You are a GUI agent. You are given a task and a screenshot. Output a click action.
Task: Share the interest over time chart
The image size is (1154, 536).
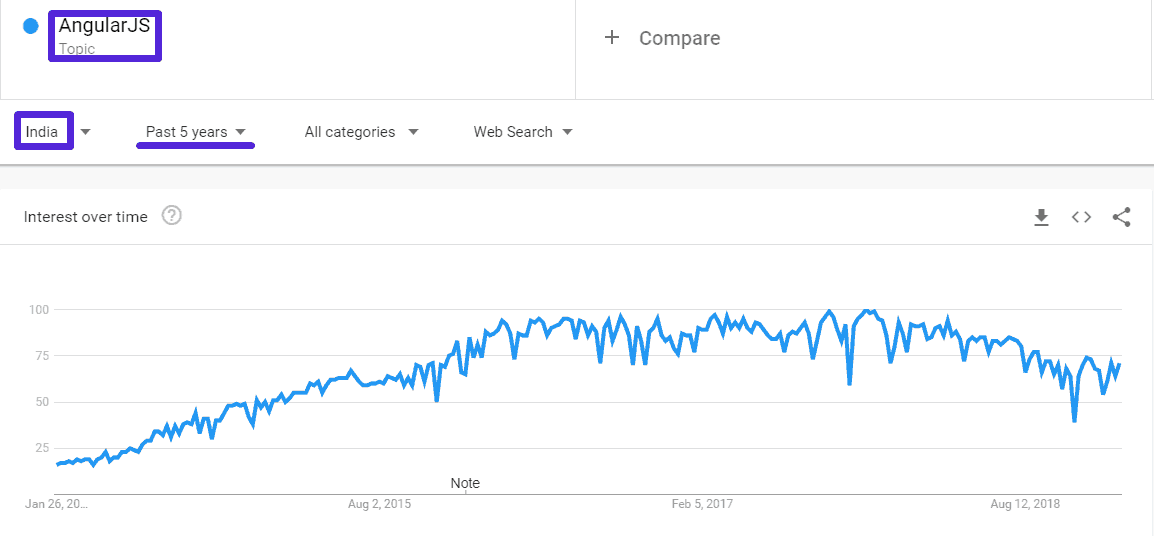(1121, 217)
